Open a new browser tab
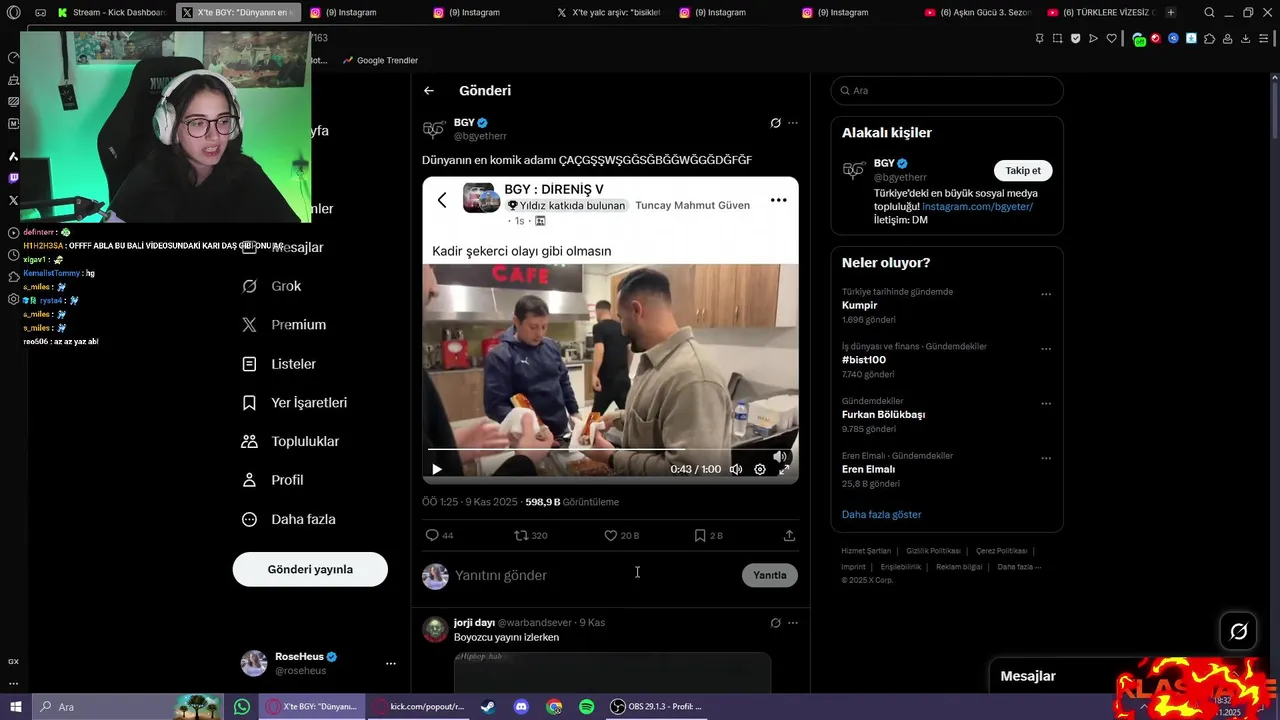 [1171, 13]
